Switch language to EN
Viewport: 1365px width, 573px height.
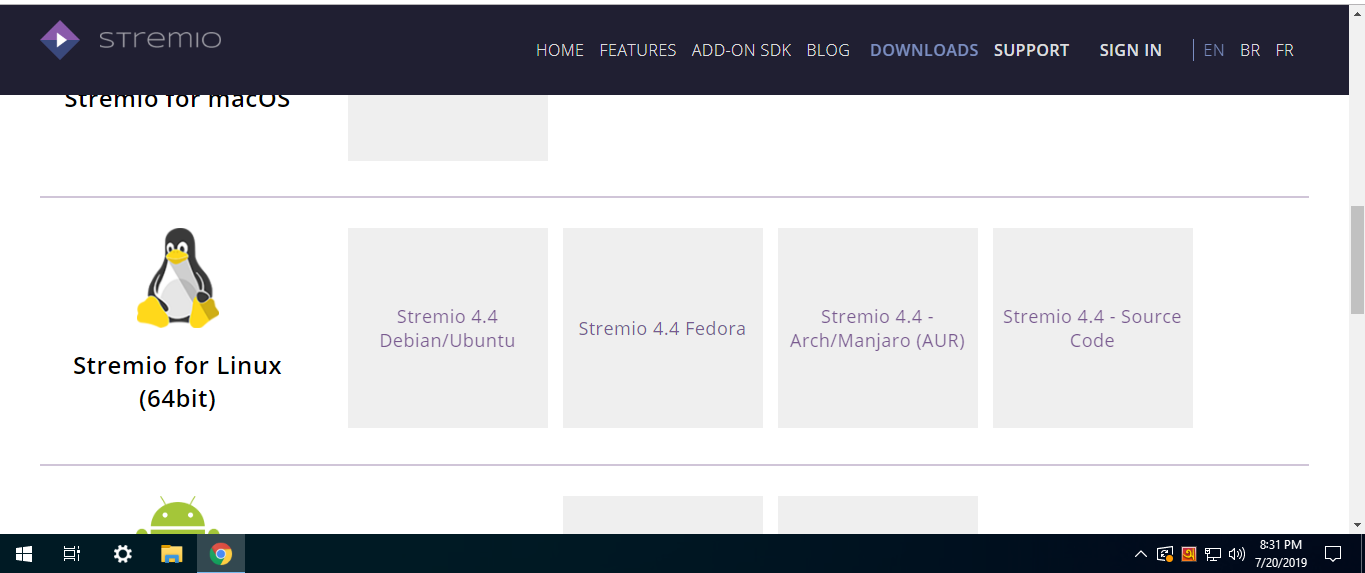pos(1214,50)
